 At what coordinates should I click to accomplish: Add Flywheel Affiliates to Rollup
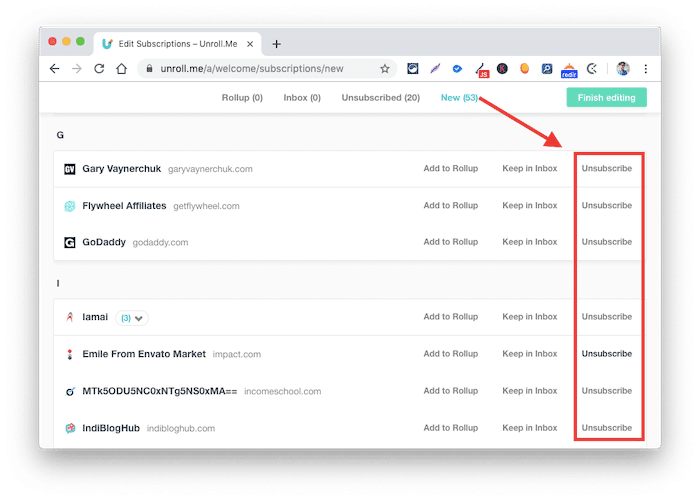point(451,206)
